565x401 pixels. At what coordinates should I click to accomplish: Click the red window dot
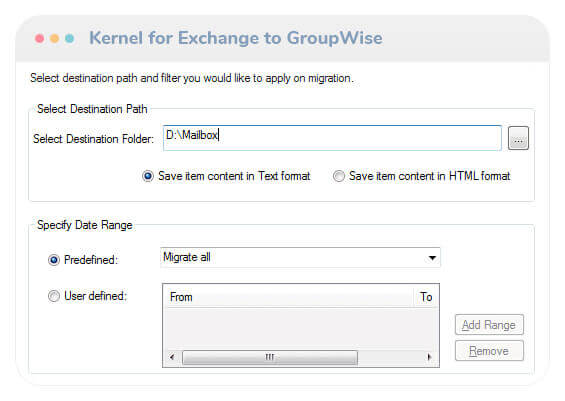pyautogui.click(x=40, y=38)
